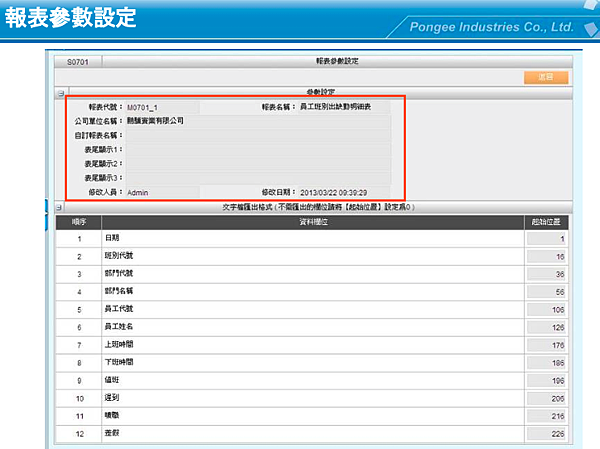Click the S0701 code tab
Screen dimensions: 600x449
pos(78,62)
